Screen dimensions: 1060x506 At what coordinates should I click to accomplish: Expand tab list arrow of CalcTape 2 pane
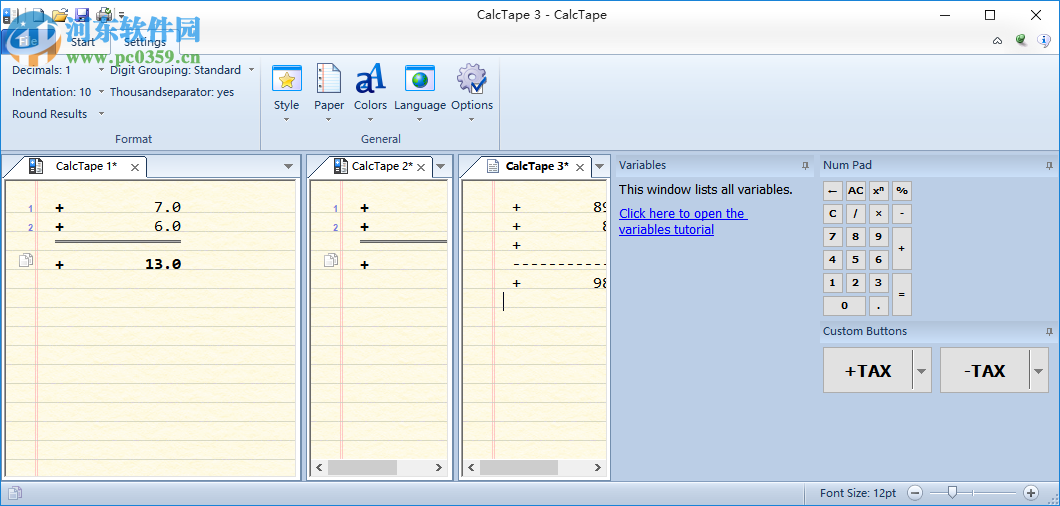click(x=440, y=166)
